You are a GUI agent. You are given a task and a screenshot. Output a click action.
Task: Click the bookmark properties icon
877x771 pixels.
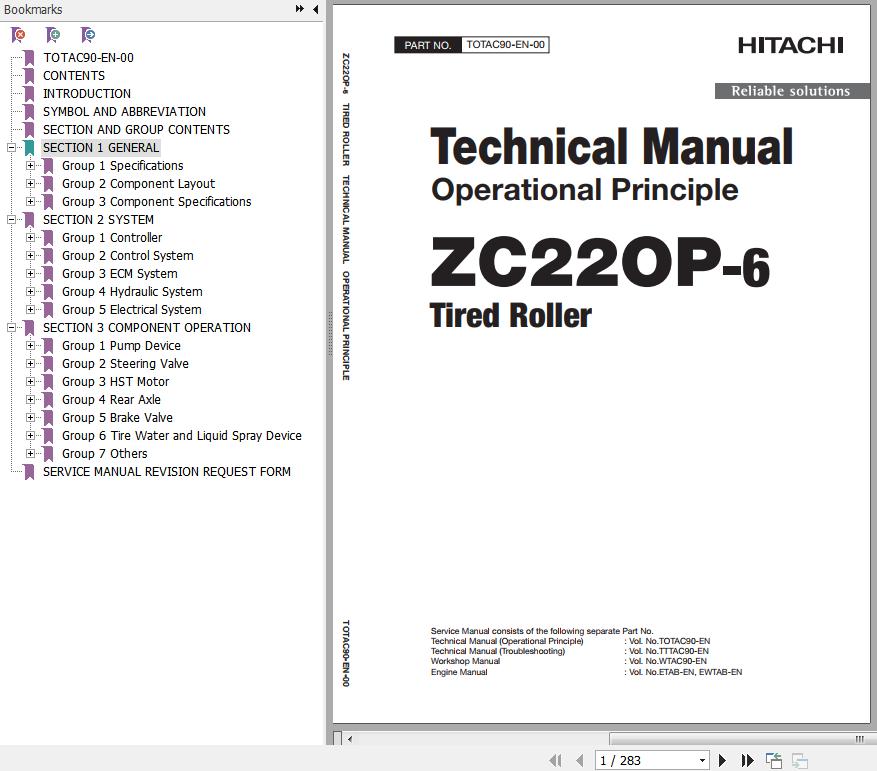pyautogui.click(x=87, y=35)
